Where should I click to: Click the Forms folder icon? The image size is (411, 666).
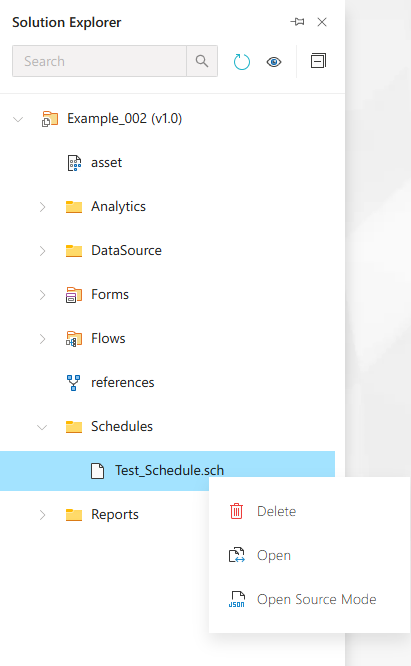74,295
